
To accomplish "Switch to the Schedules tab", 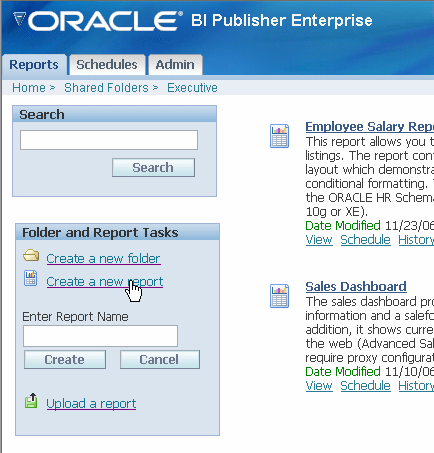I will 107,65.
